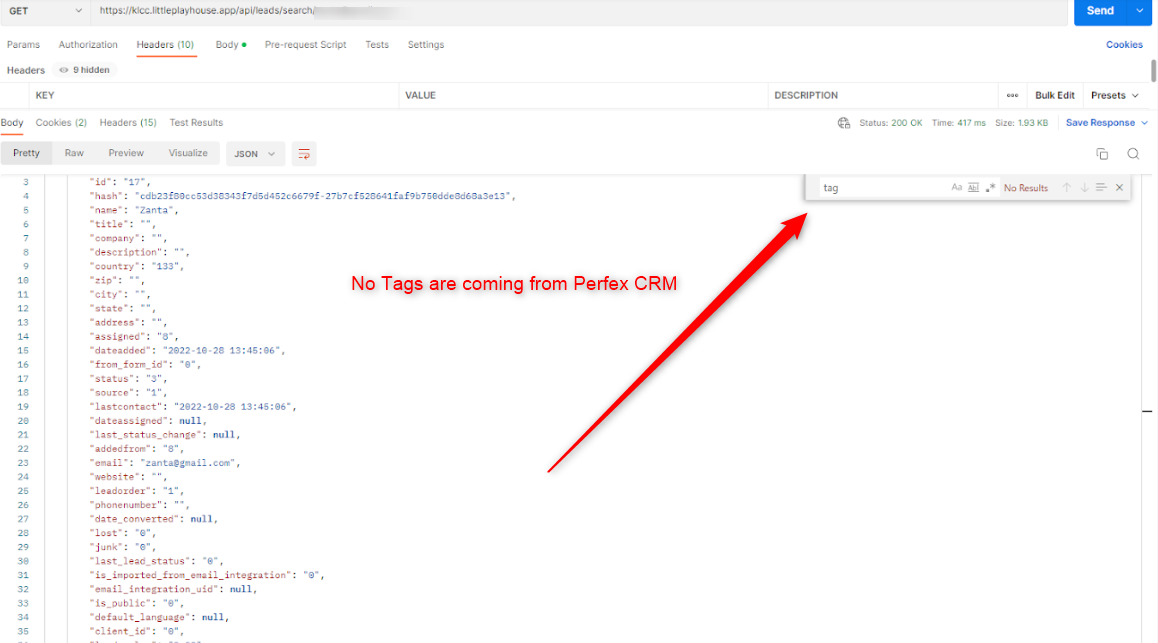Click the KEY column header

tap(45, 95)
